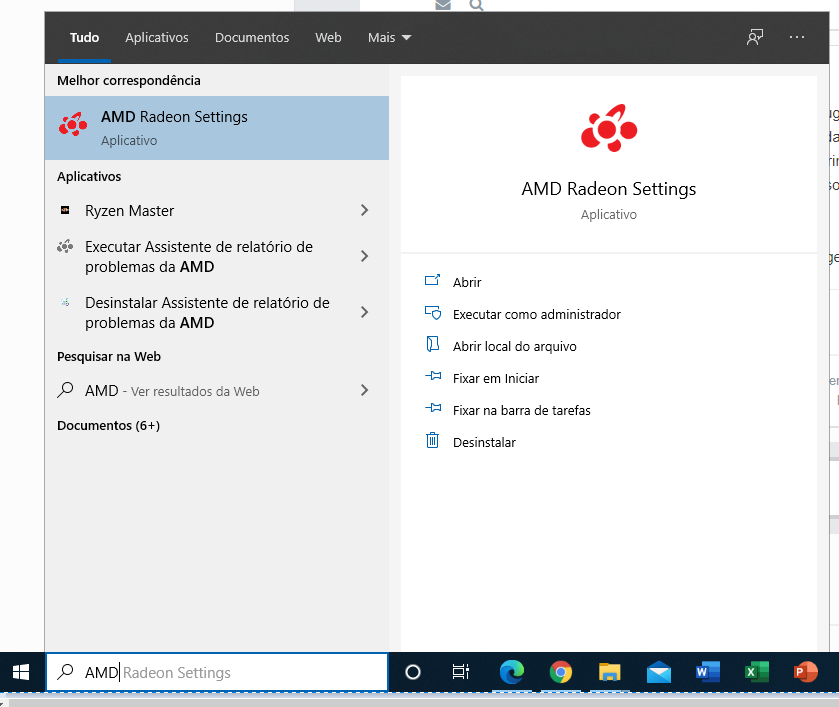Screen dimensions: 839x707
Task: Launch Google Chrome from the taskbar
Action: tap(560, 672)
